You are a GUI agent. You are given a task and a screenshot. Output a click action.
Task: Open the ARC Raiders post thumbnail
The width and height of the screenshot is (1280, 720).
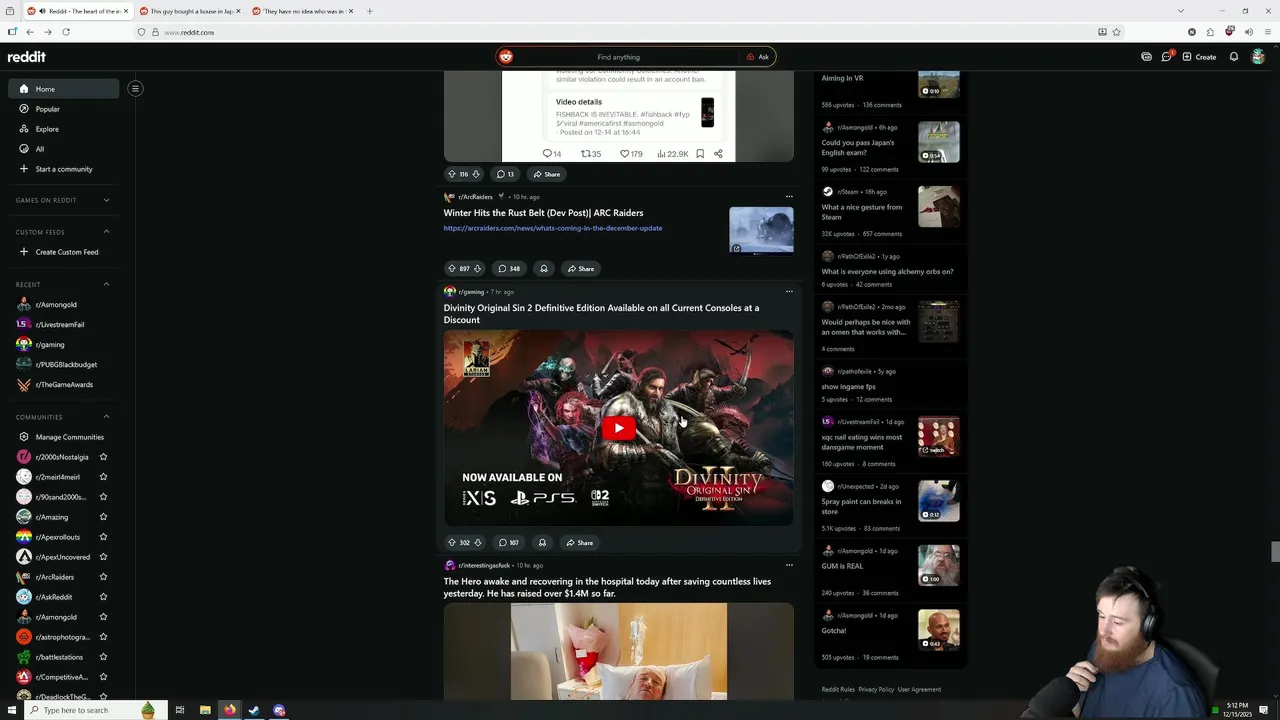[x=761, y=231]
